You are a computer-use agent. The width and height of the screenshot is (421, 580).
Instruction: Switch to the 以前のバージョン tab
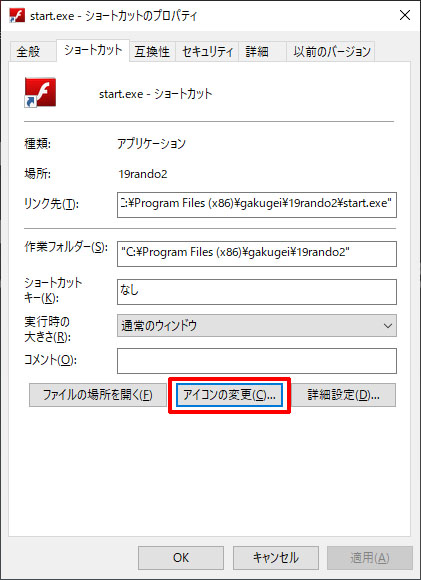pos(331,51)
